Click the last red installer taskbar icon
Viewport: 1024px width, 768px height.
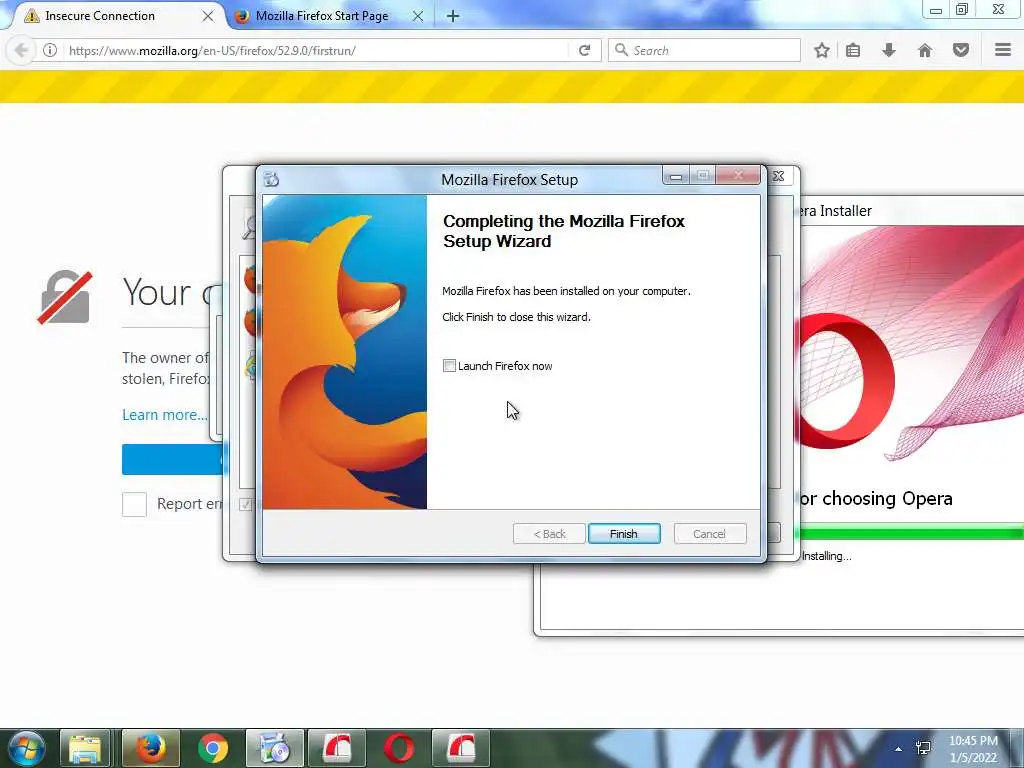(460, 748)
